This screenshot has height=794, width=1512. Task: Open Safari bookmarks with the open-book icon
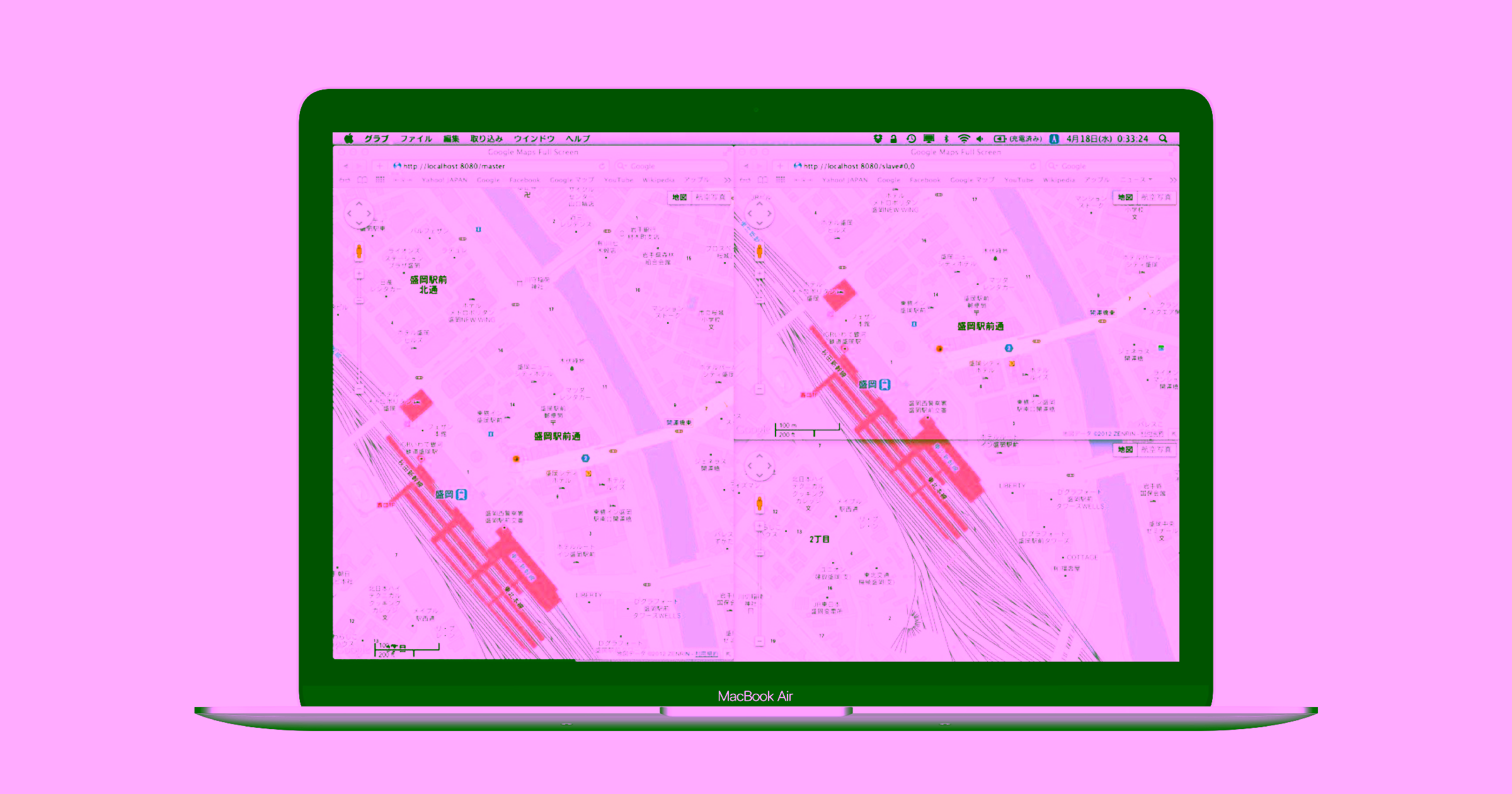[x=363, y=180]
